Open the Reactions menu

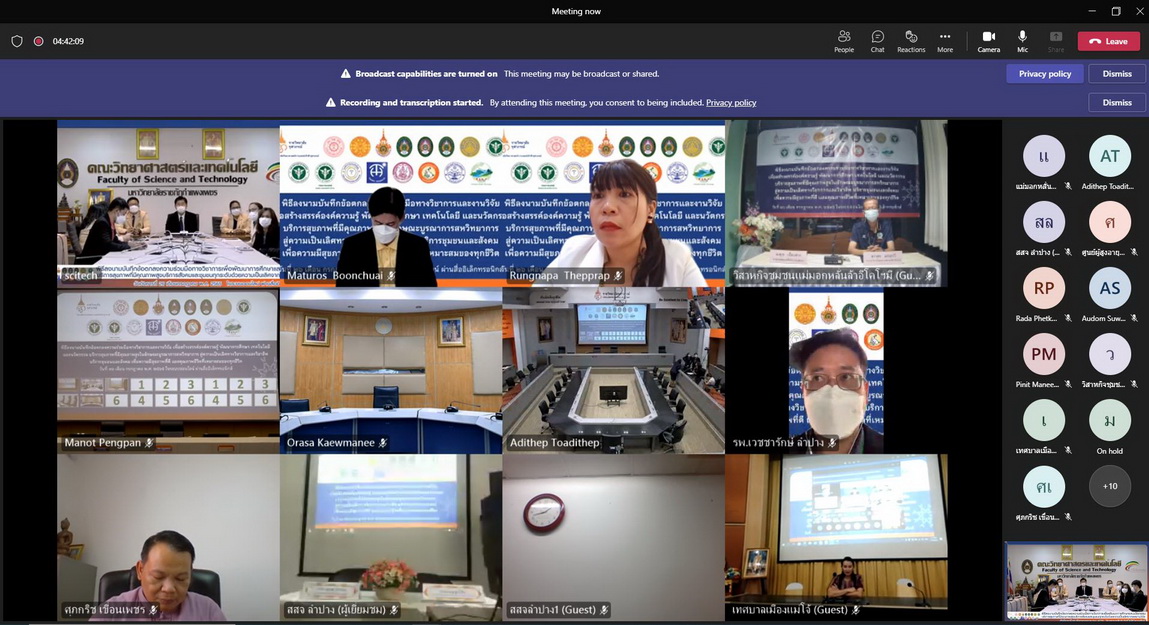coord(911,41)
